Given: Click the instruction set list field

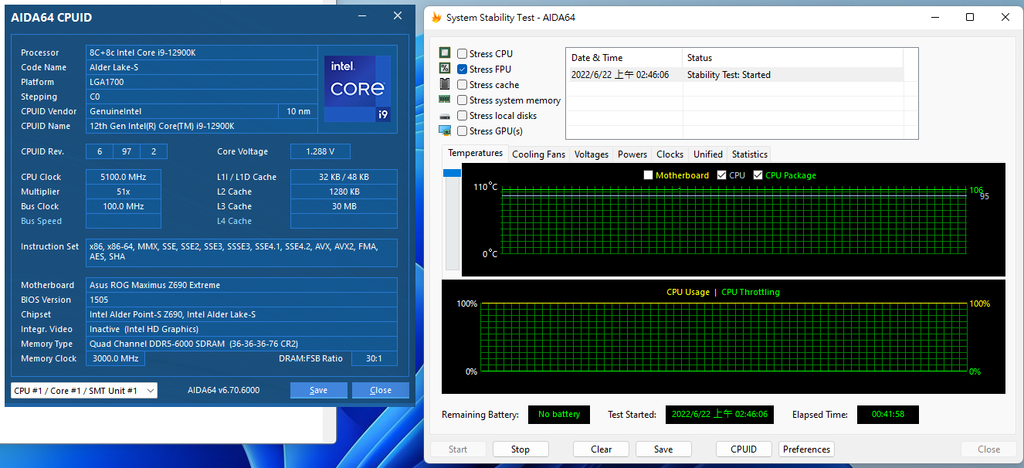Looking at the screenshot, I should tap(242, 251).
